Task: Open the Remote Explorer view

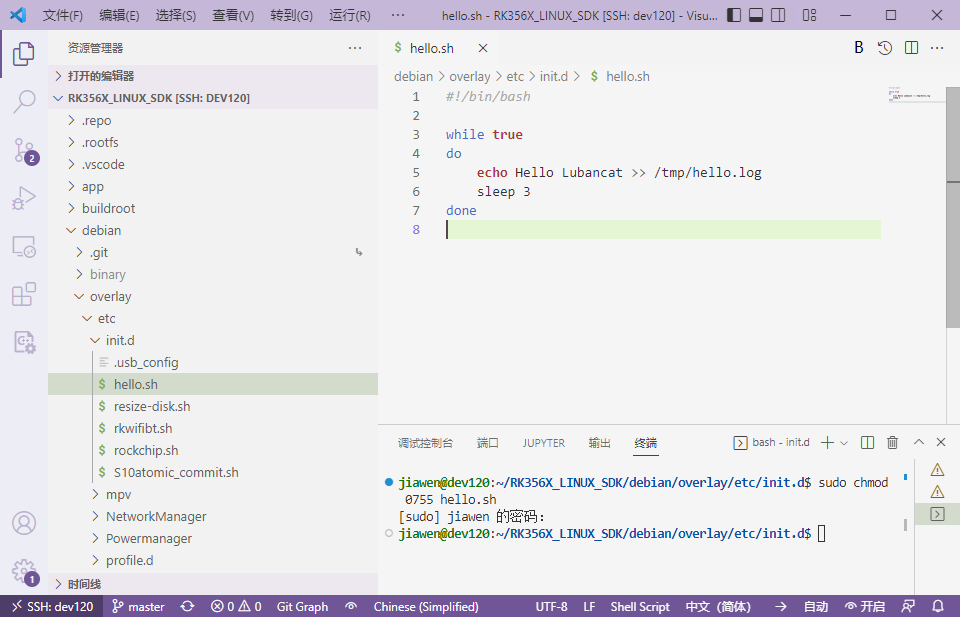Action: pyautogui.click(x=23, y=245)
